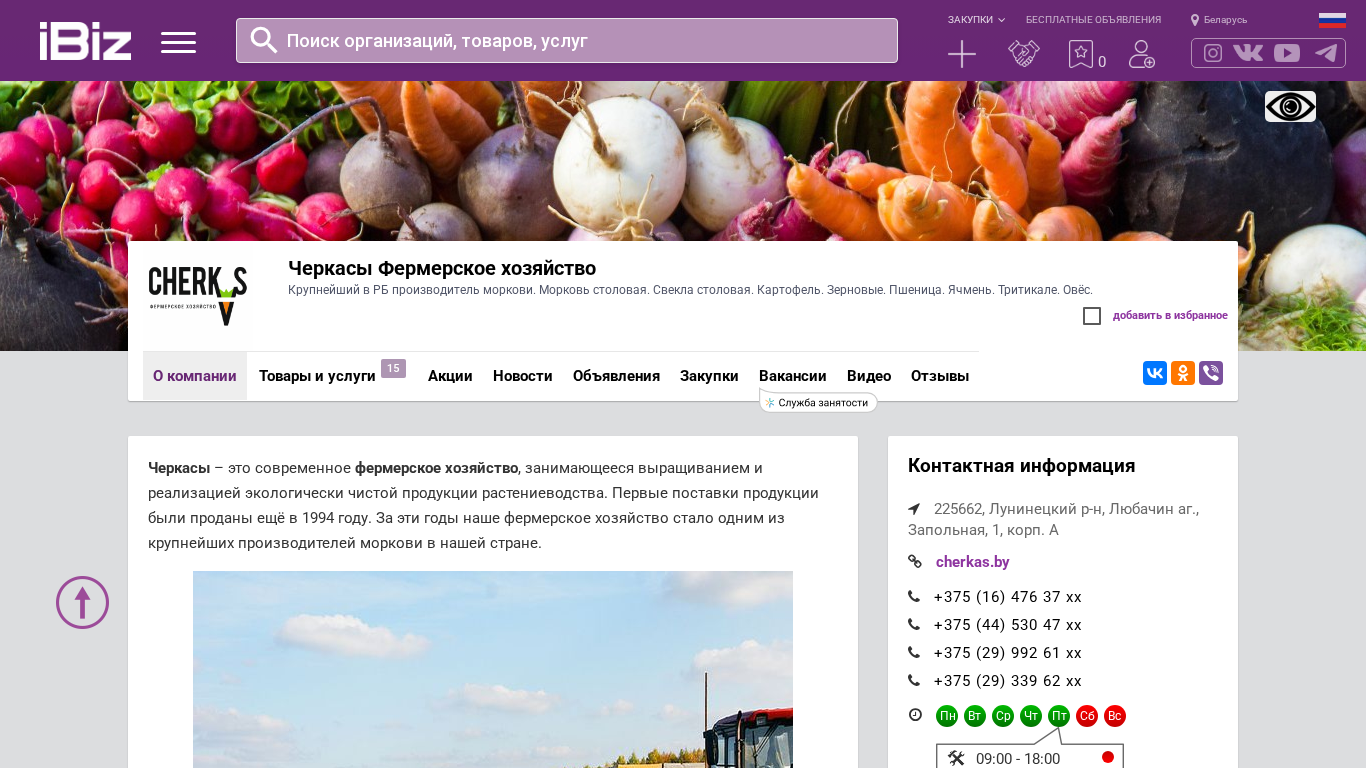The image size is (1366, 768).
Task: Reveal phone number +375 (29) 992 61 xx
Action: coord(1008,653)
